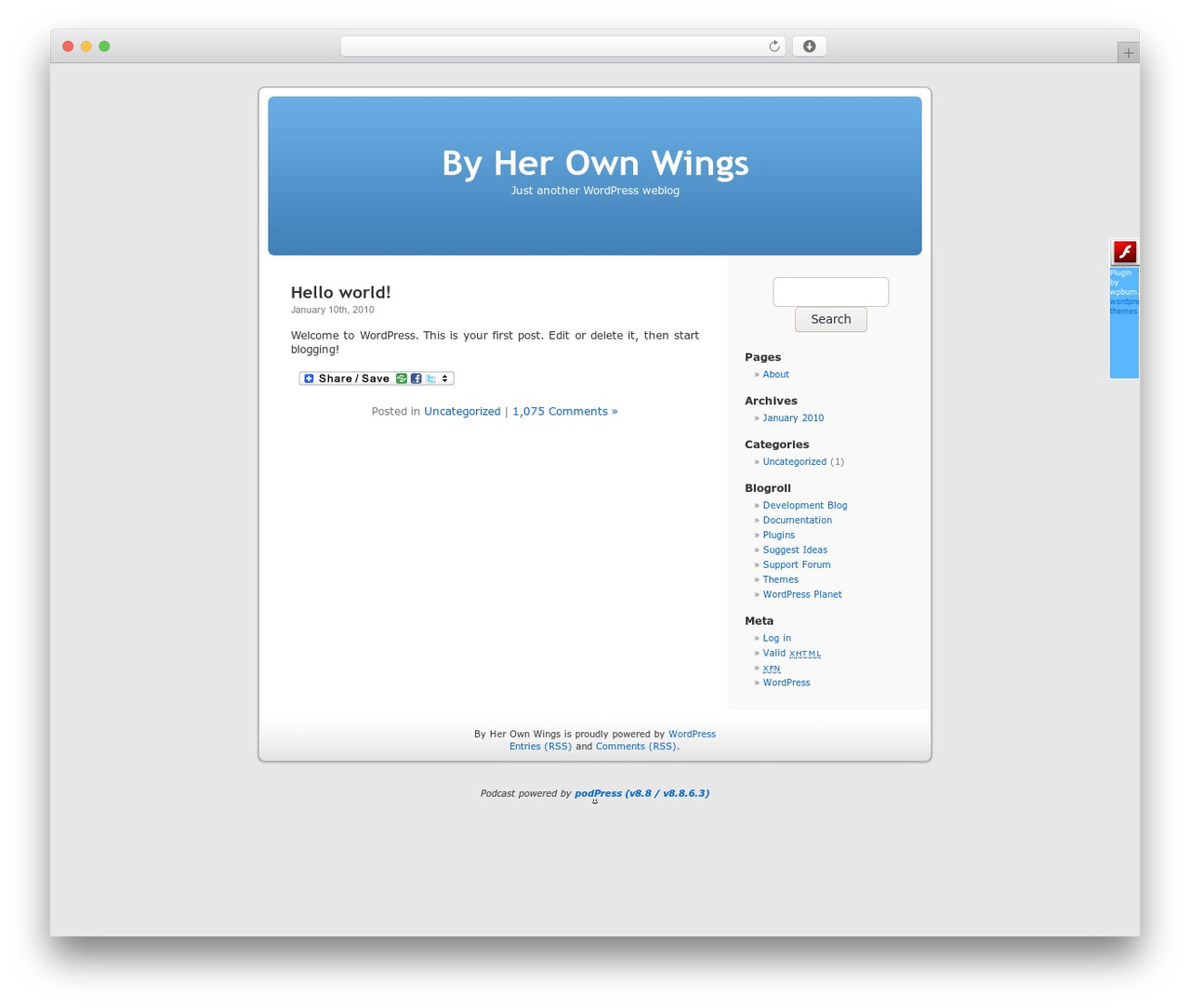This screenshot has width=1190, height=1008.
Task: Focus the sidebar search text box
Action: coord(830,292)
